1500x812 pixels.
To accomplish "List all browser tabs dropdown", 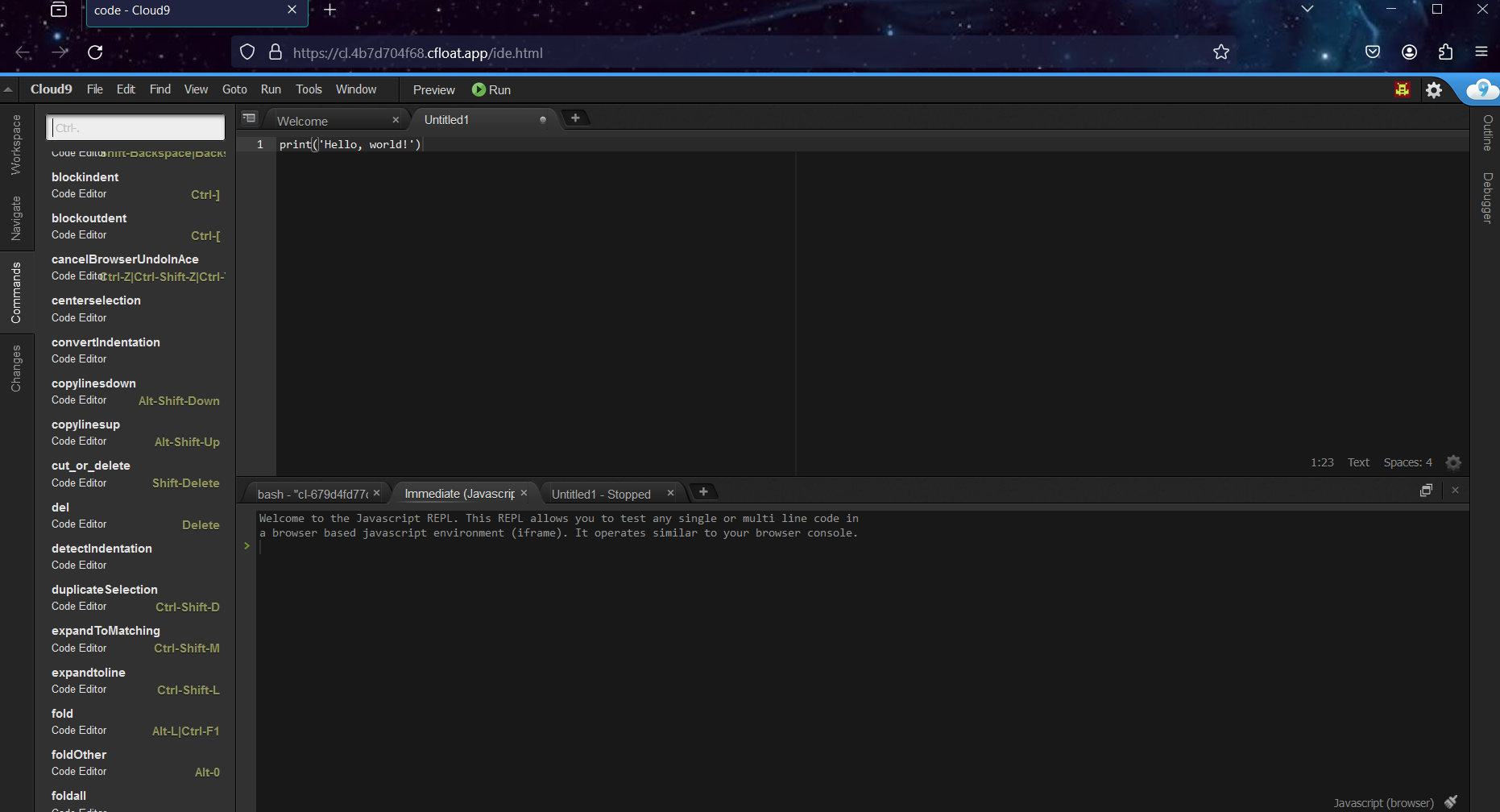I will coord(1307,9).
